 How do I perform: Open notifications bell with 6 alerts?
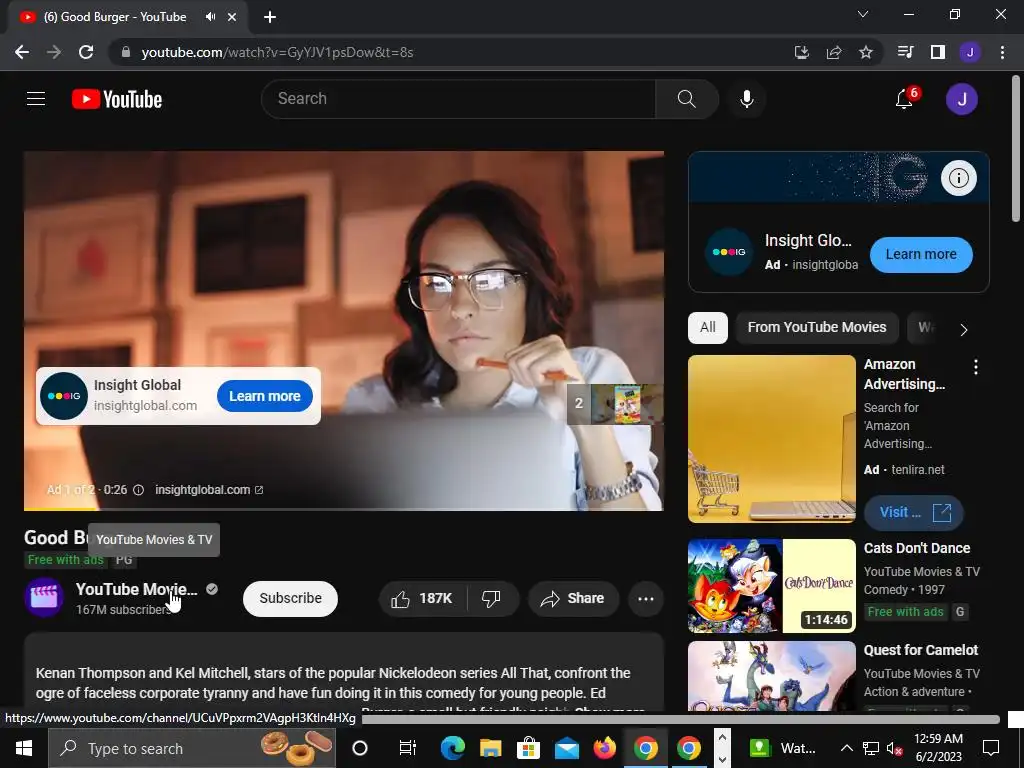(x=905, y=99)
